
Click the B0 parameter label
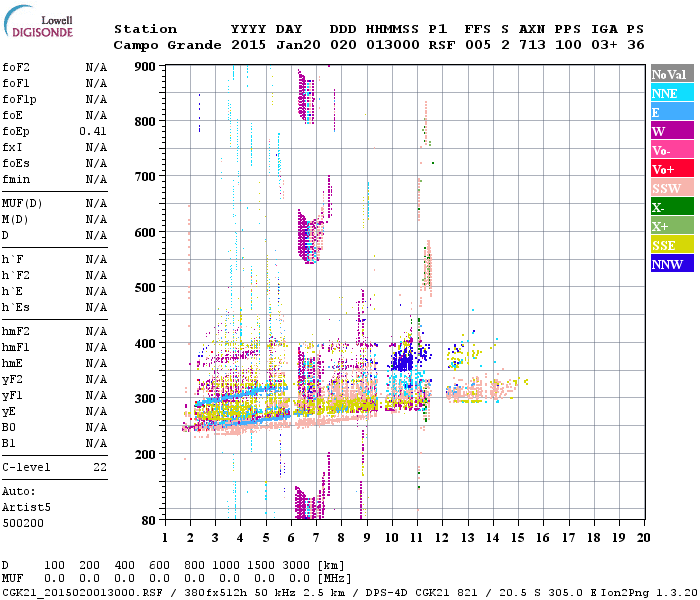tap(8, 427)
